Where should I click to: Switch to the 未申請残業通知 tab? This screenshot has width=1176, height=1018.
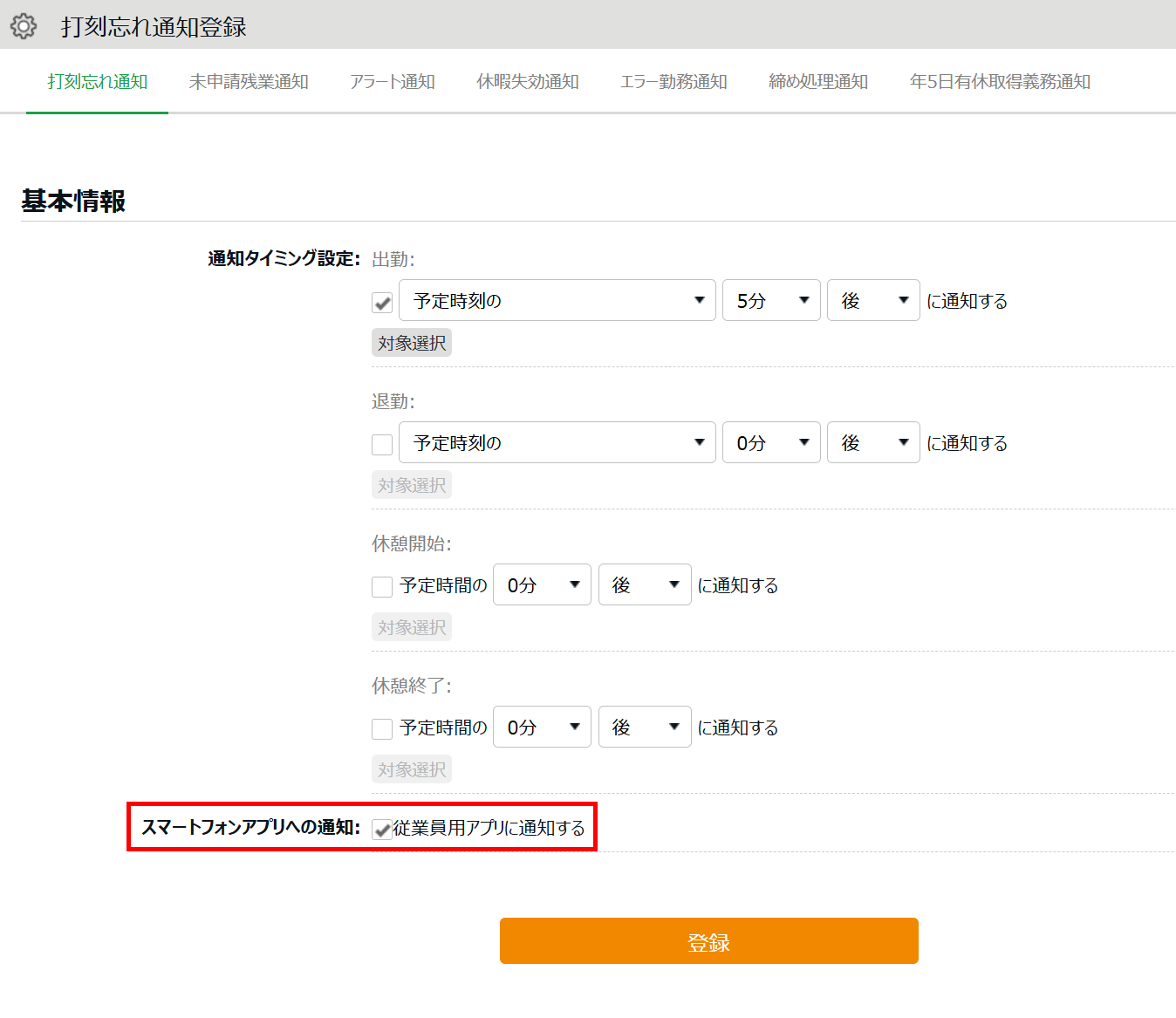pos(249,81)
